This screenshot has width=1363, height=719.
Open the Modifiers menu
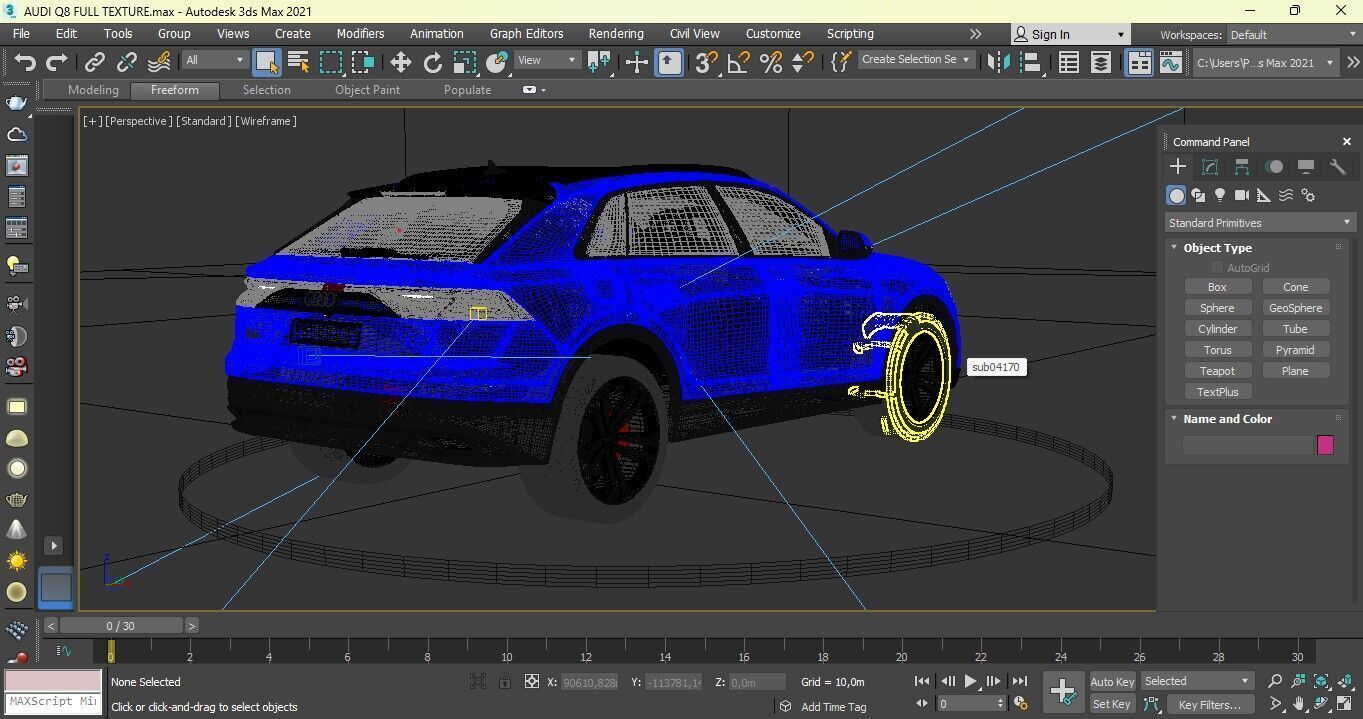pyautogui.click(x=360, y=34)
